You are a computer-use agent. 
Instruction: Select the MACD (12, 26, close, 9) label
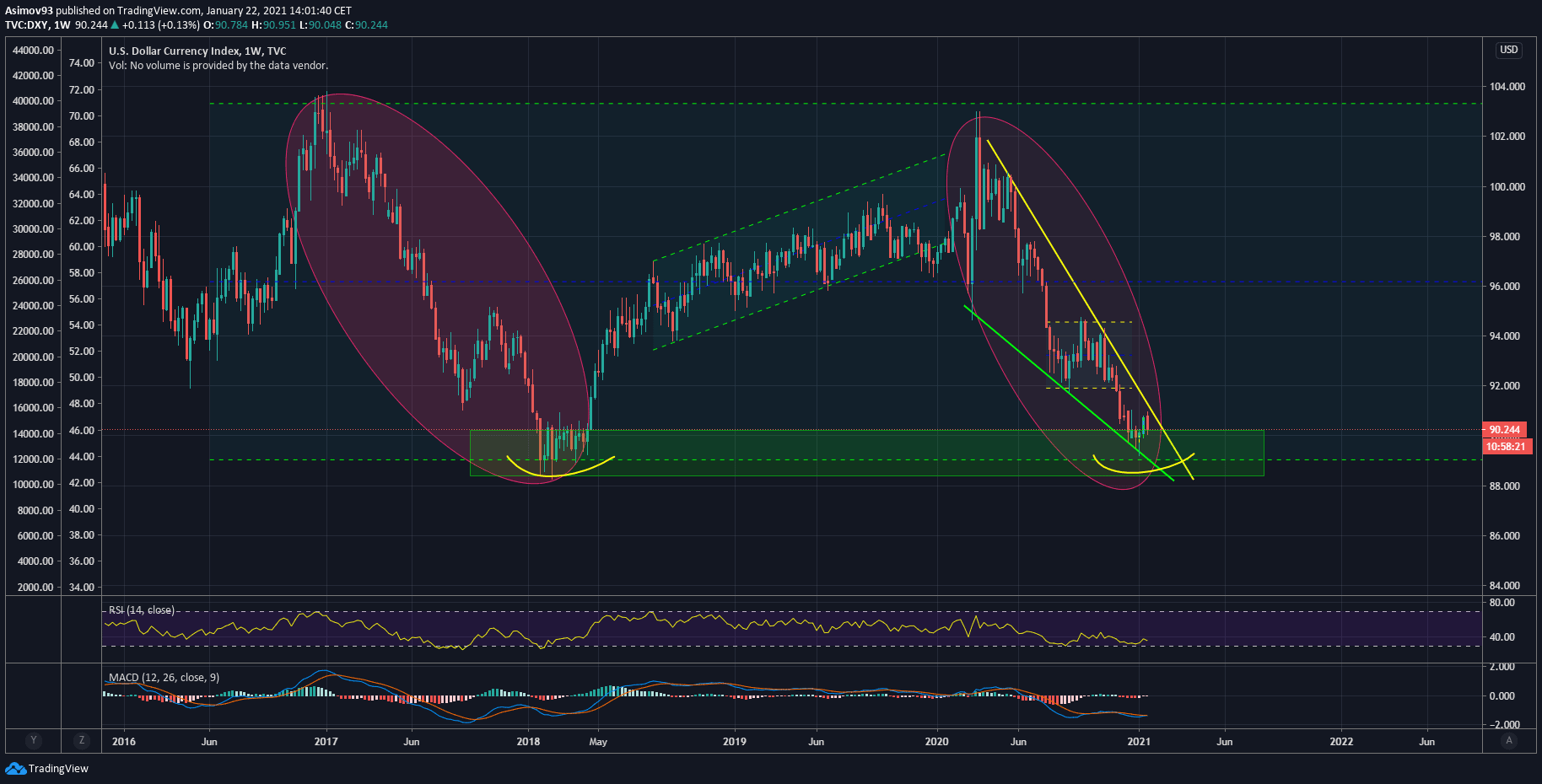[164, 677]
